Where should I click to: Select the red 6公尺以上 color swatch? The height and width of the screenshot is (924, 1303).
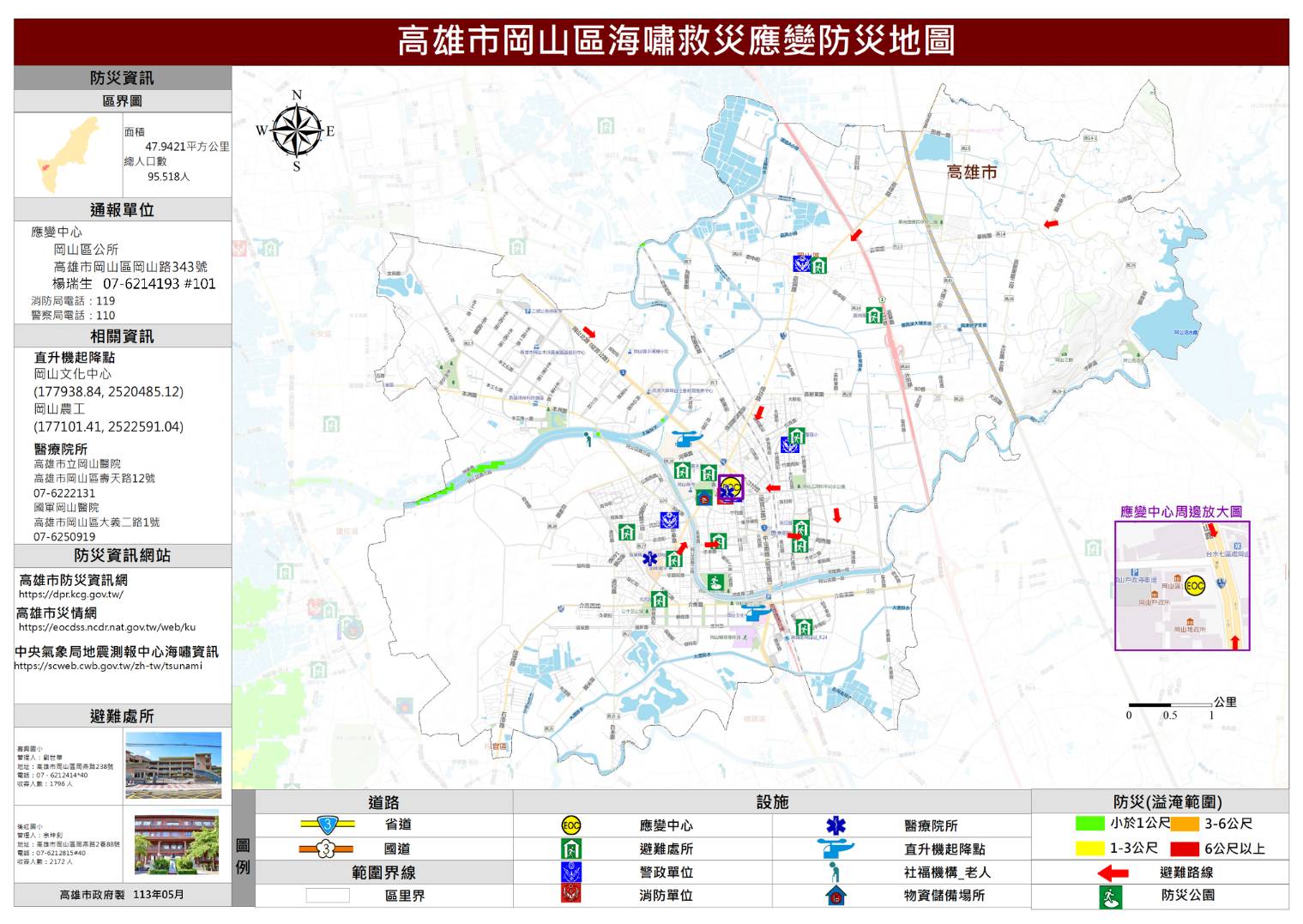coord(1185,849)
